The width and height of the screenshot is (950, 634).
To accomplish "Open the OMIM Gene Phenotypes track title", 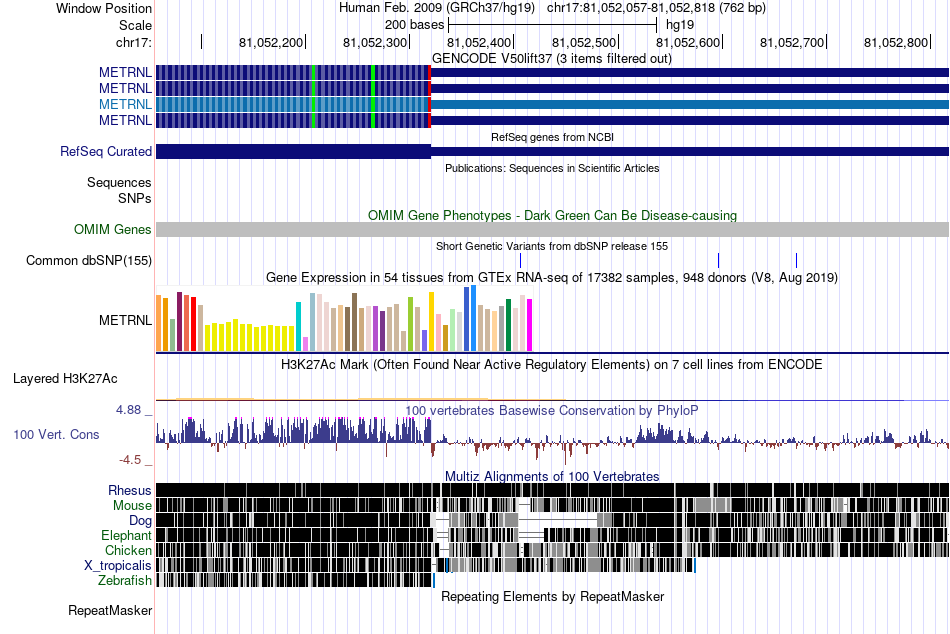I will point(552,215).
